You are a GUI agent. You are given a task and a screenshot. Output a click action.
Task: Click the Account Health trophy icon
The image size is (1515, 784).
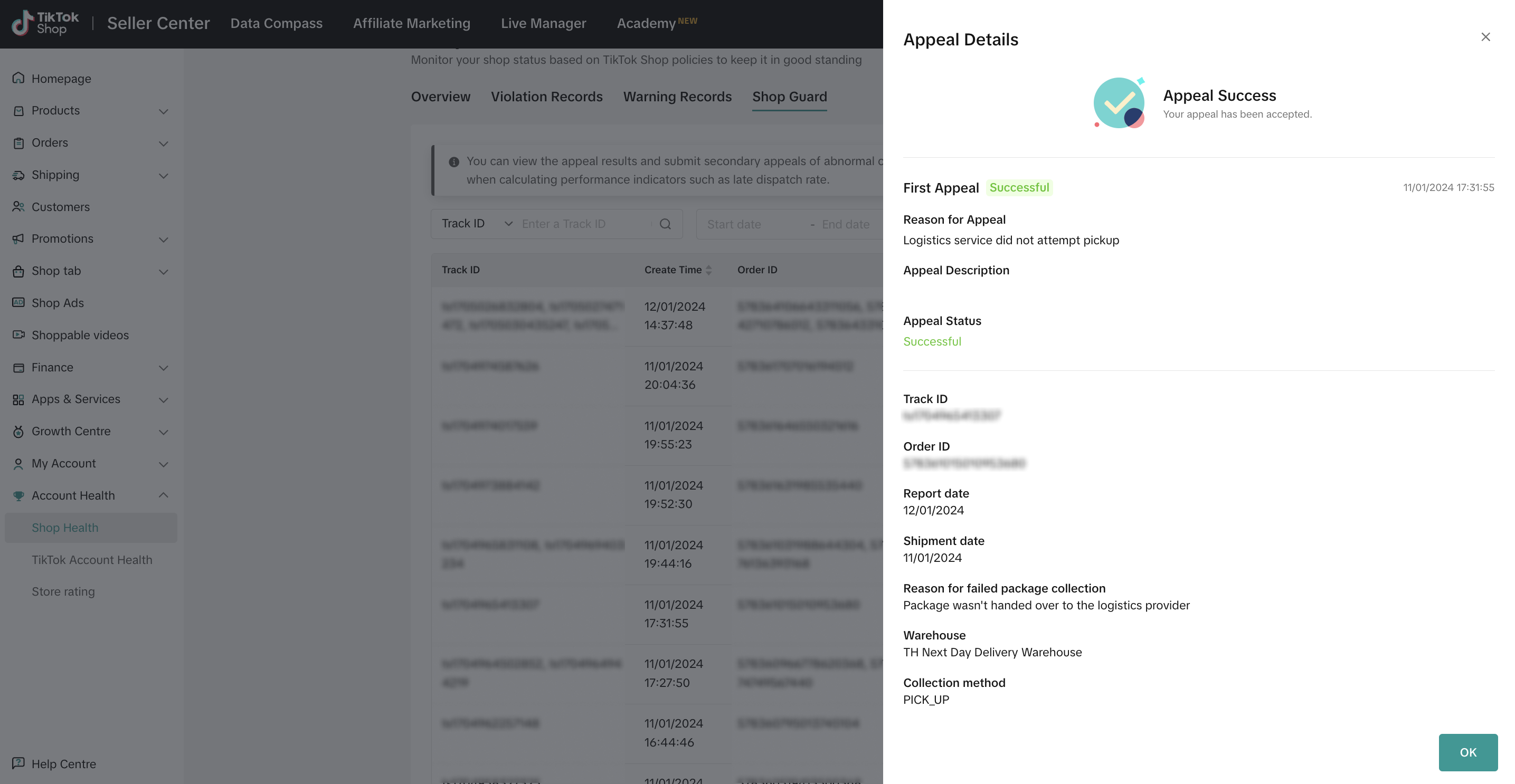coord(18,495)
